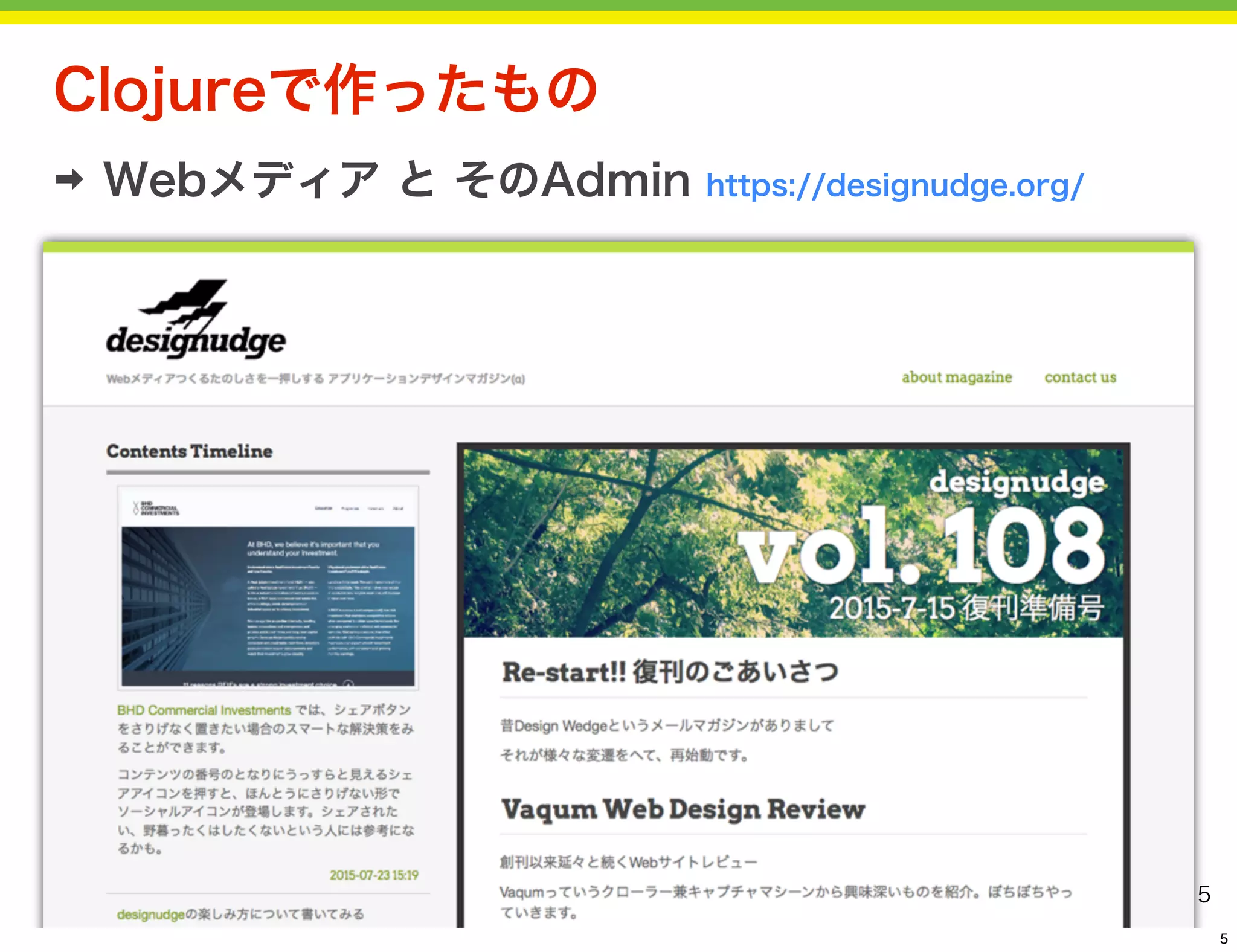Click the designudge logo
The width and height of the screenshot is (1237, 952).
[196, 320]
